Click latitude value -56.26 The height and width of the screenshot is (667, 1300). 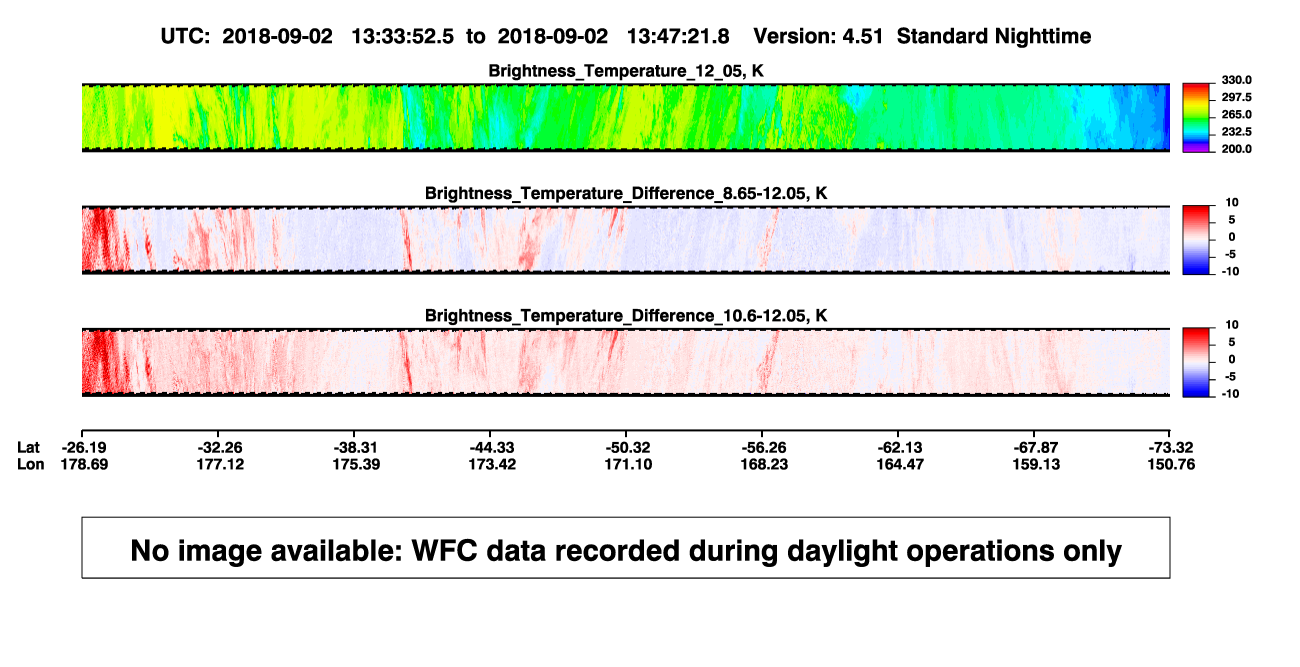(x=764, y=447)
